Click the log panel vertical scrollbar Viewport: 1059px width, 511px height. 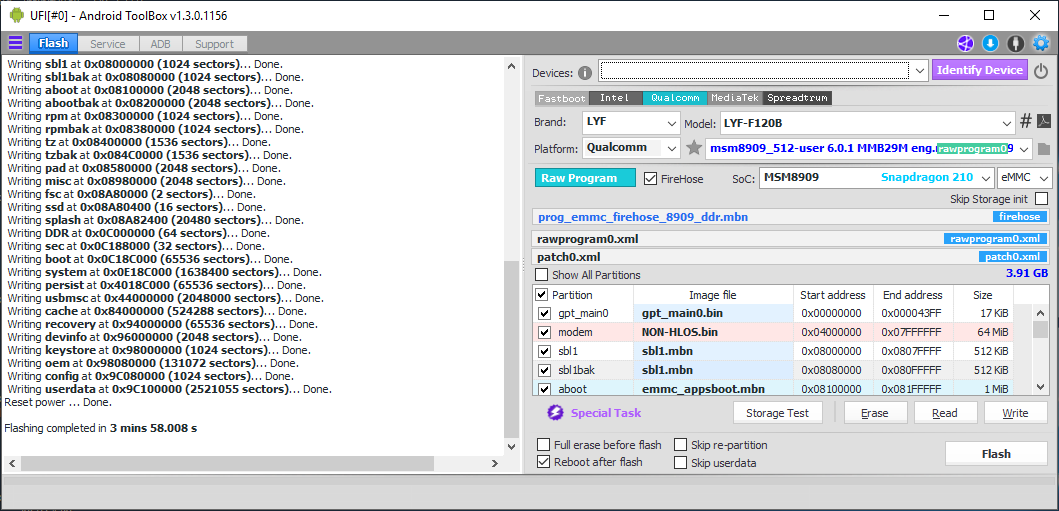tap(512, 348)
